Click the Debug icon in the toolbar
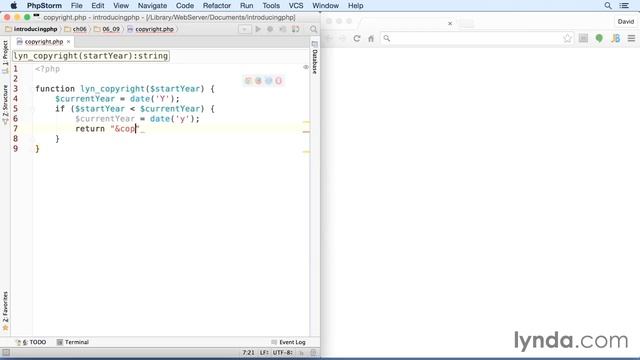The width and height of the screenshot is (640, 360). [x=270, y=29]
